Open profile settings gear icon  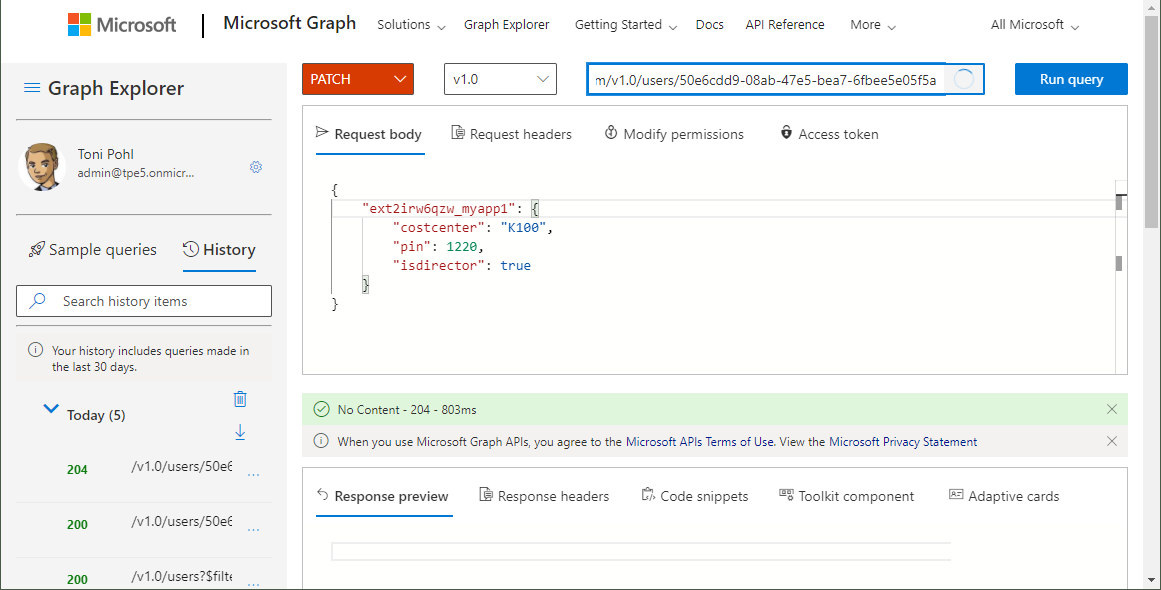pos(255,167)
